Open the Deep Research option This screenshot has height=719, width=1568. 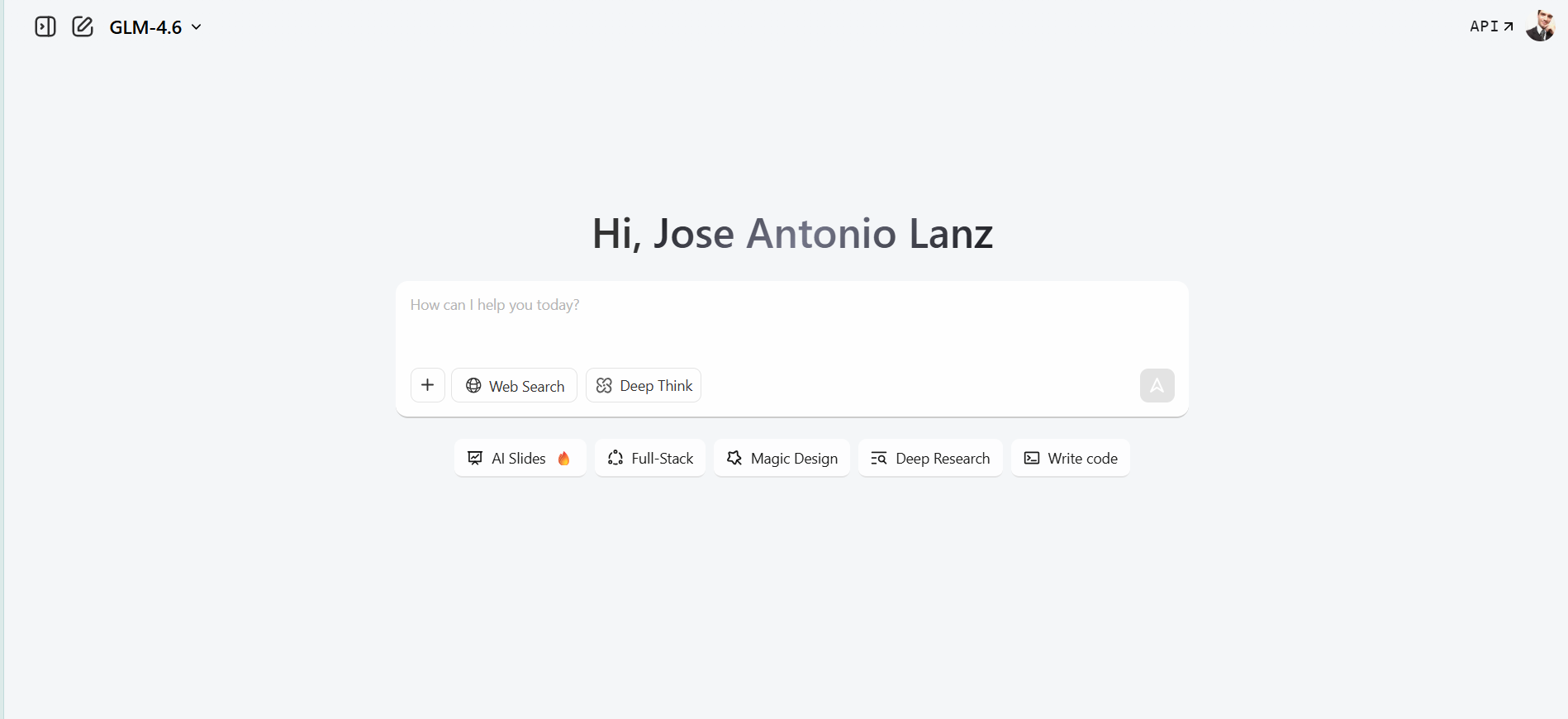pyautogui.click(x=930, y=459)
